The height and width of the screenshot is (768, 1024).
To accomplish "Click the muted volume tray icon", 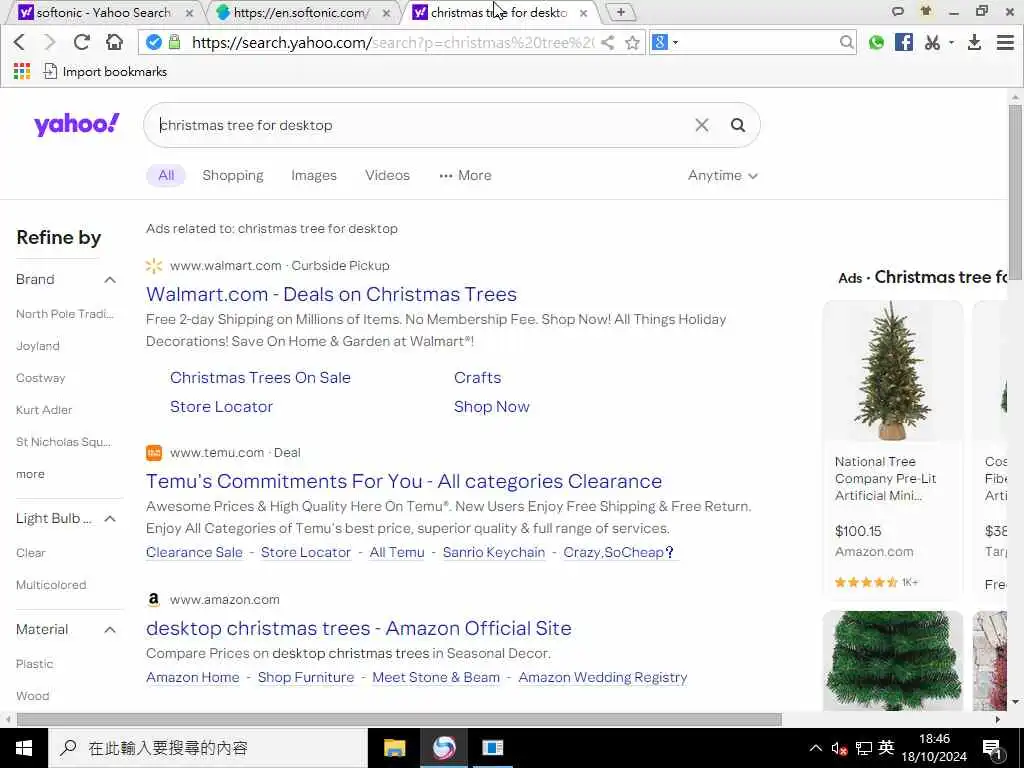I will [x=839, y=748].
